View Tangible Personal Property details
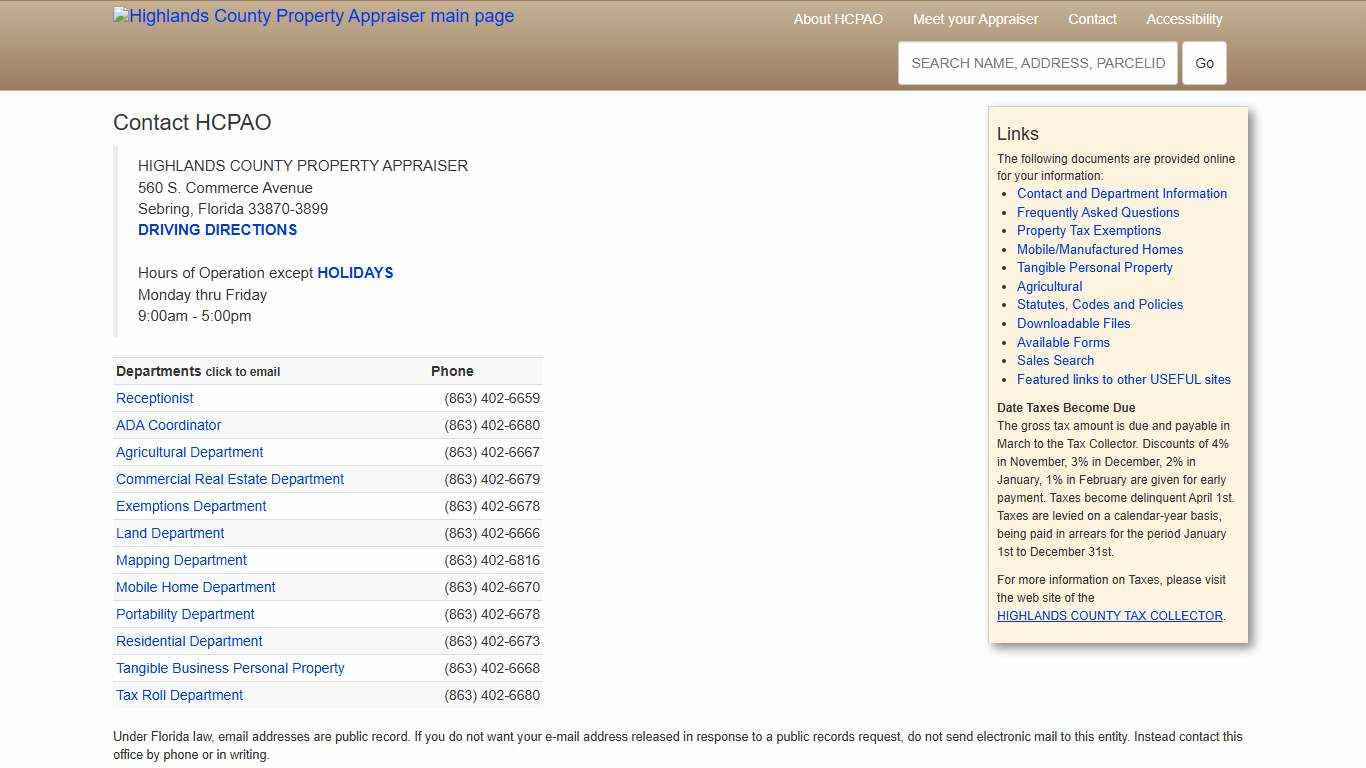Screen dimensions: 1366x768 point(1095,267)
